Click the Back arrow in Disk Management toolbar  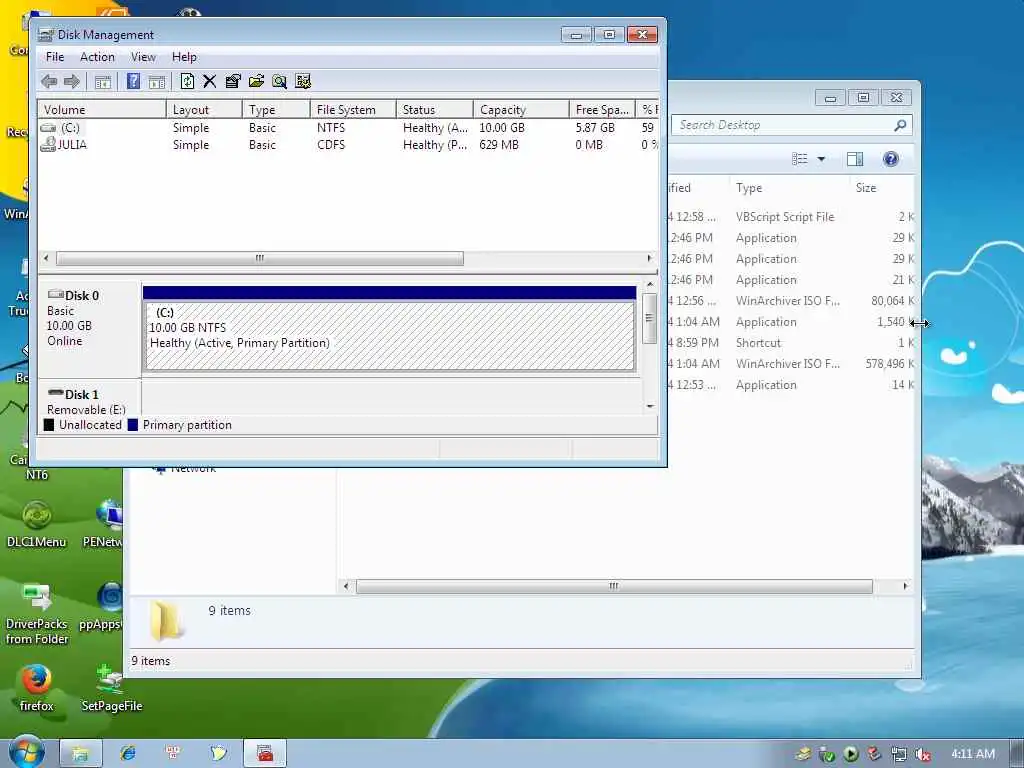click(x=49, y=82)
